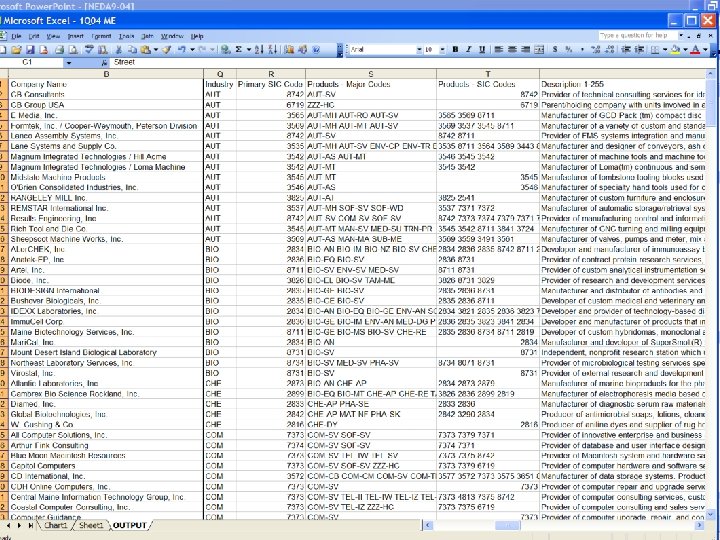Launch the Chart Wizard icon
Screen dimensions: 720x540
click(x=289, y=50)
